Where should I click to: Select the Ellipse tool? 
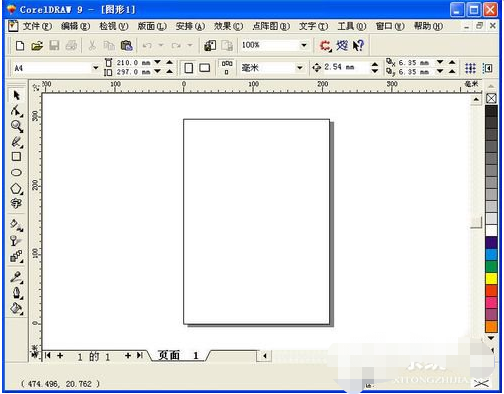click(x=16, y=173)
